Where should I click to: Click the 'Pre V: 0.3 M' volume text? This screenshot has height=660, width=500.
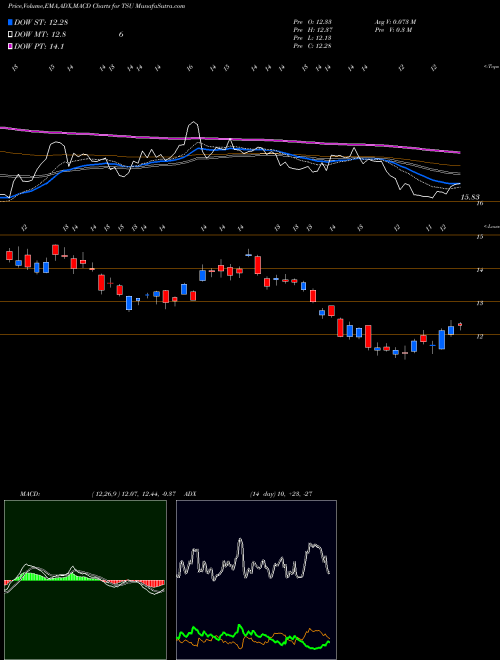coord(392,30)
